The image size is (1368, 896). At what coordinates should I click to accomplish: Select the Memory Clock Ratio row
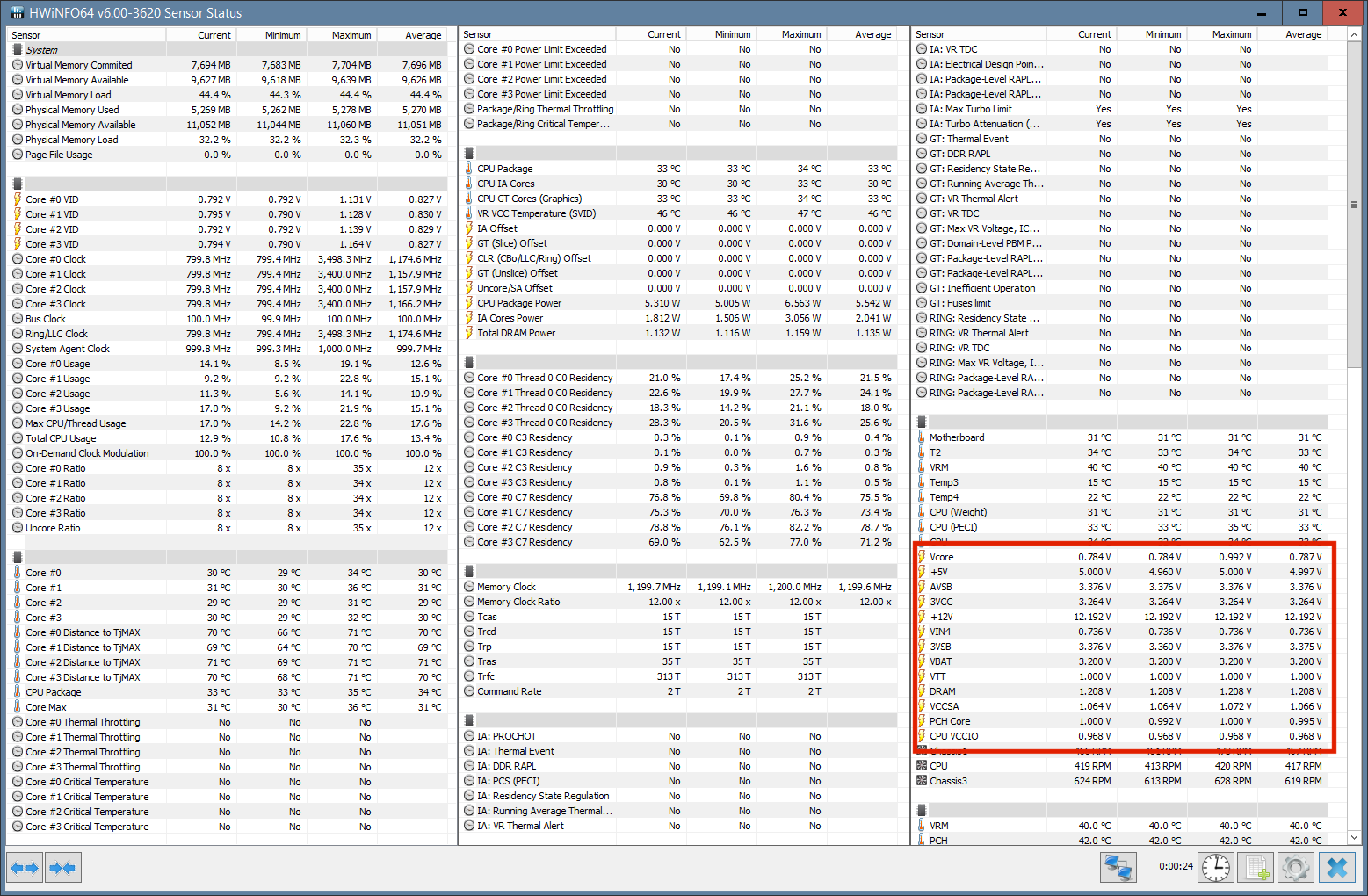click(678, 602)
